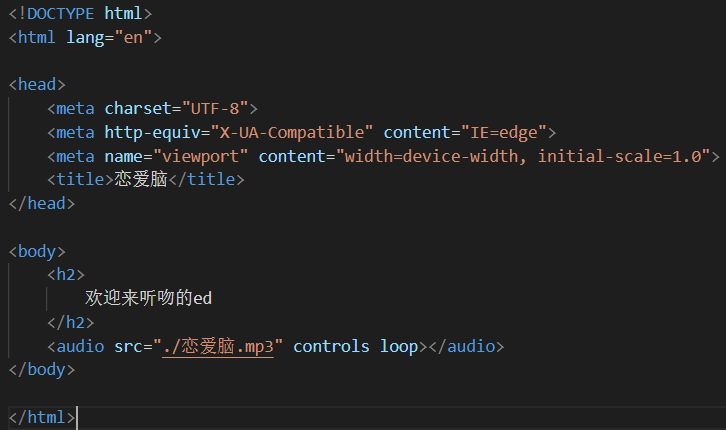Click the "IE=edge" content value

coord(503,132)
